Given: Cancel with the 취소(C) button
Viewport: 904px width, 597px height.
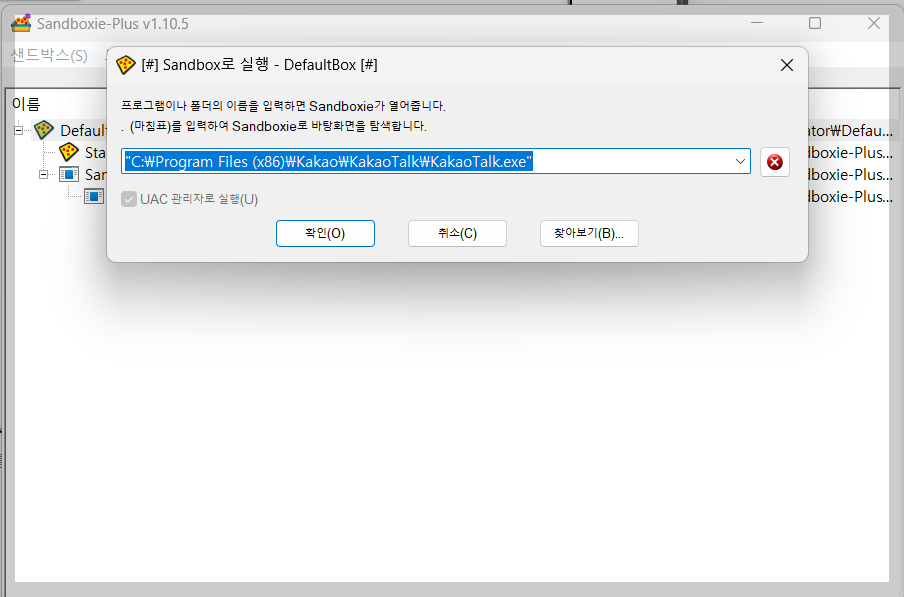Looking at the screenshot, I should pos(457,233).
